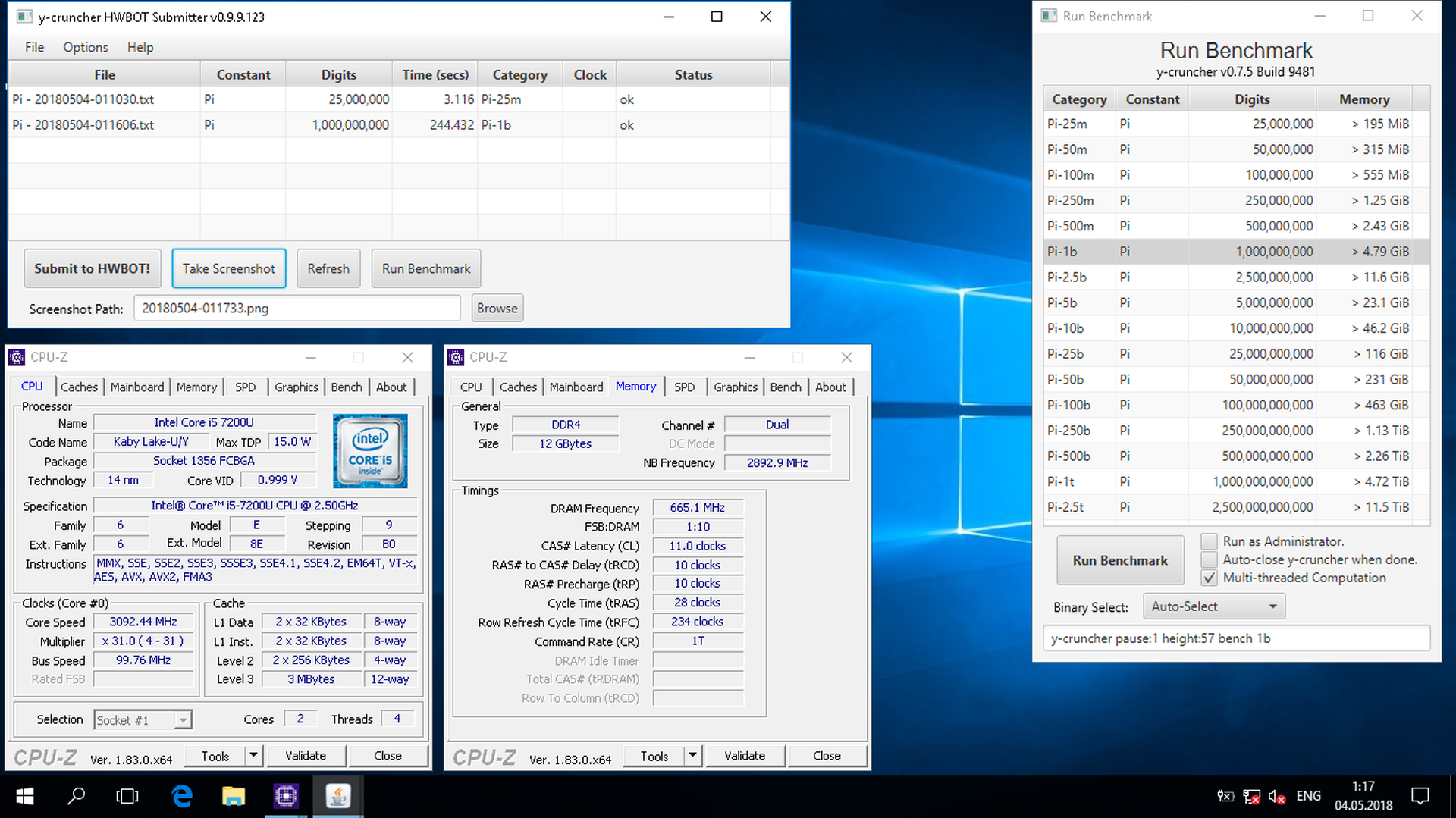Click Close button in right CPU-Z
This screenshot has width=1456, height=818.
point(827,756)
